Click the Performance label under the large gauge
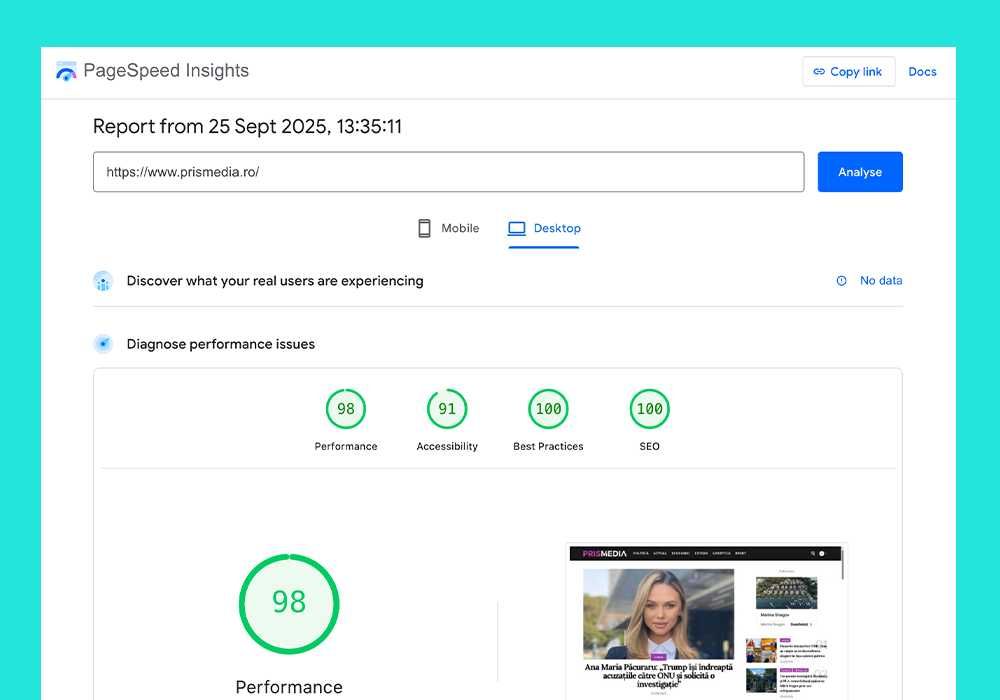The image size is (1000, 700). [289, 687]
